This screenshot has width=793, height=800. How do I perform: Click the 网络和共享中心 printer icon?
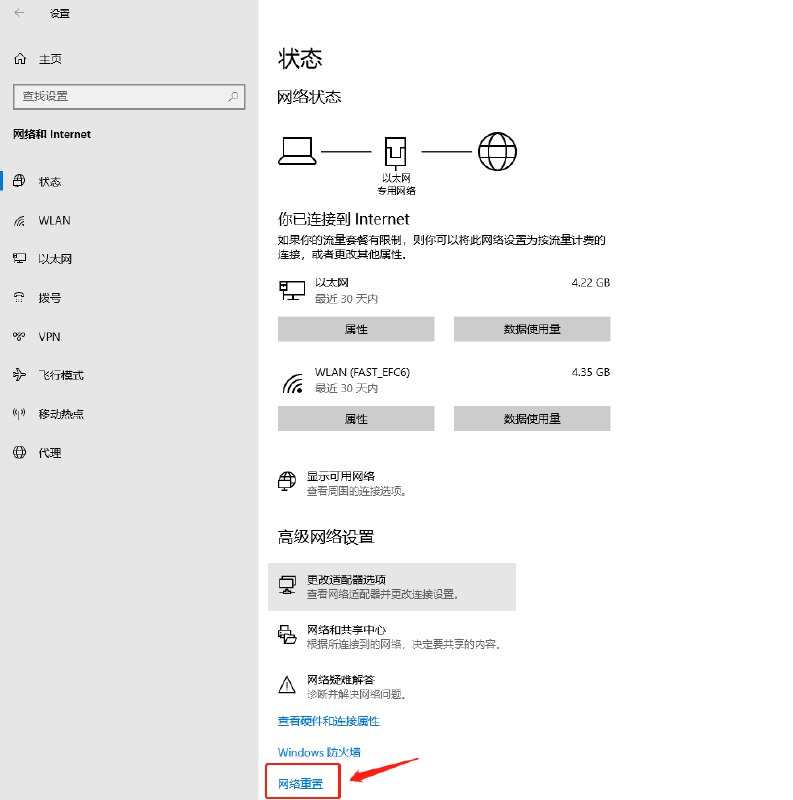coord(287,635)
